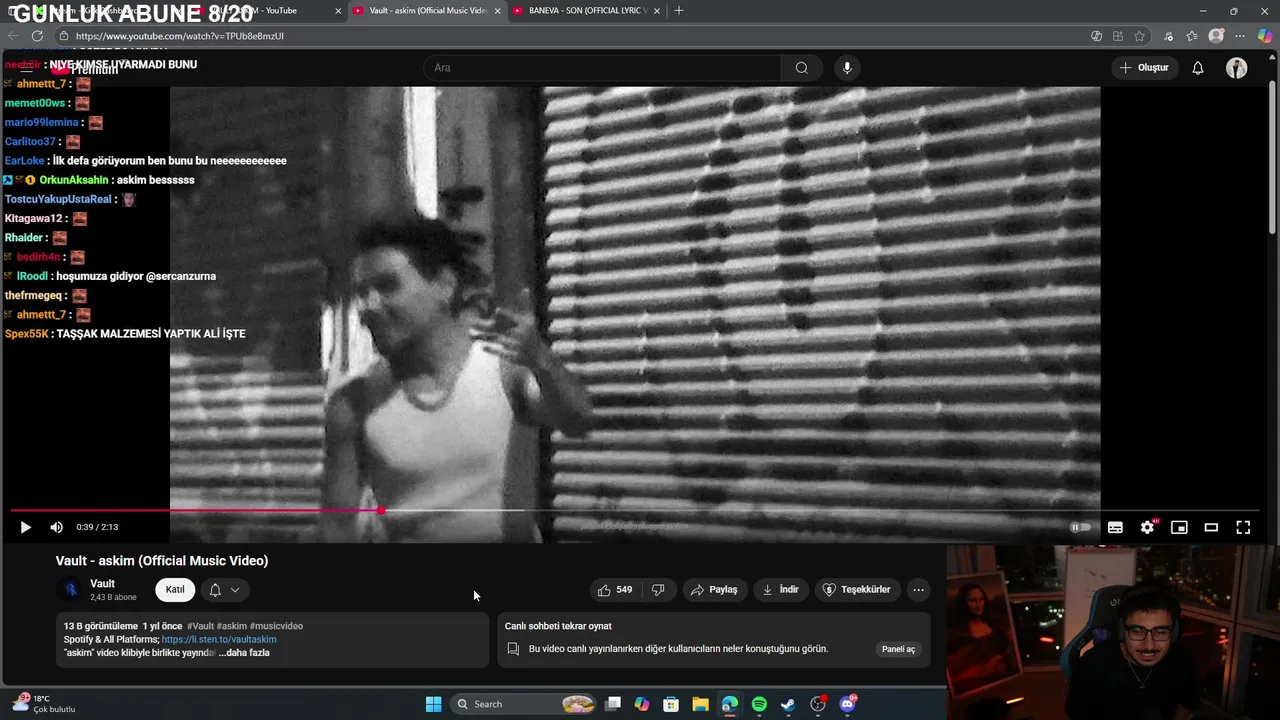Open a new browser tab
The image size is (1280, 720).
(679, 10)
